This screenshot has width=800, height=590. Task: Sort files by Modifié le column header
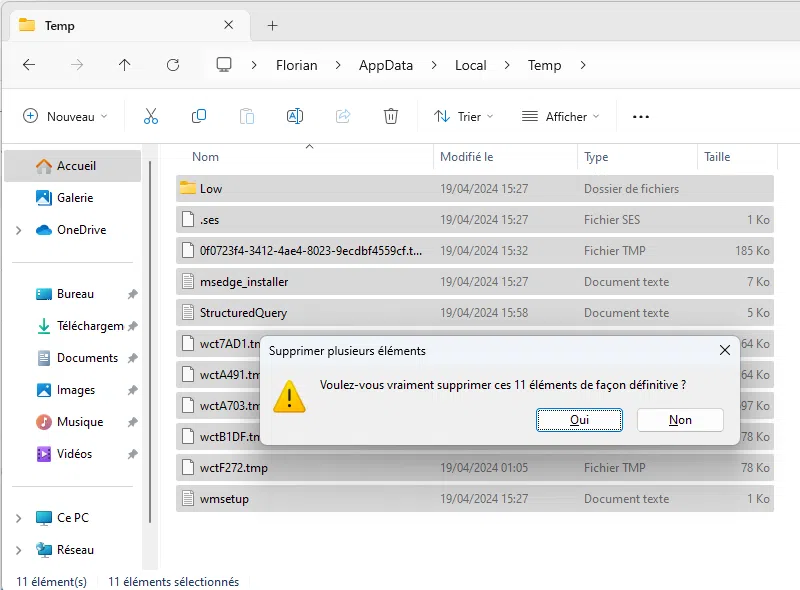tap(467, 157)
